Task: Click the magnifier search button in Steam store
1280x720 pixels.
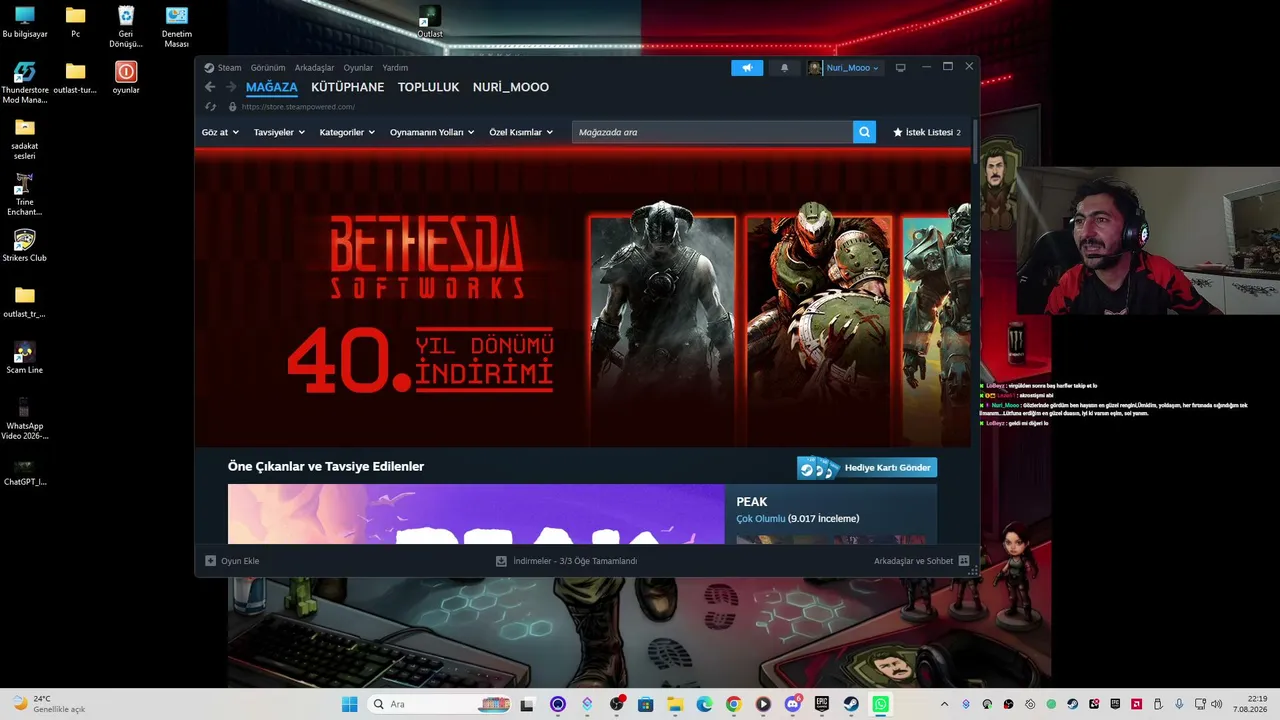Action: pyautogui.click(x=864, y=132)
